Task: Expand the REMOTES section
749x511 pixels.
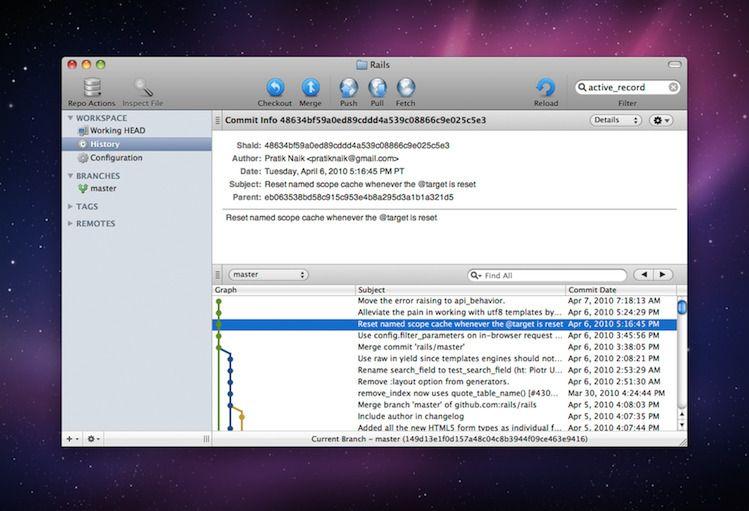Action: (x=70, y=223)
